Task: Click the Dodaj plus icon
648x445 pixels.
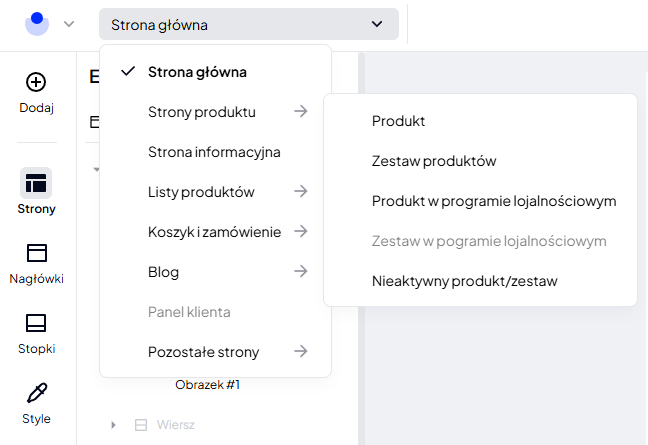Action: click(x=36, y=82)
